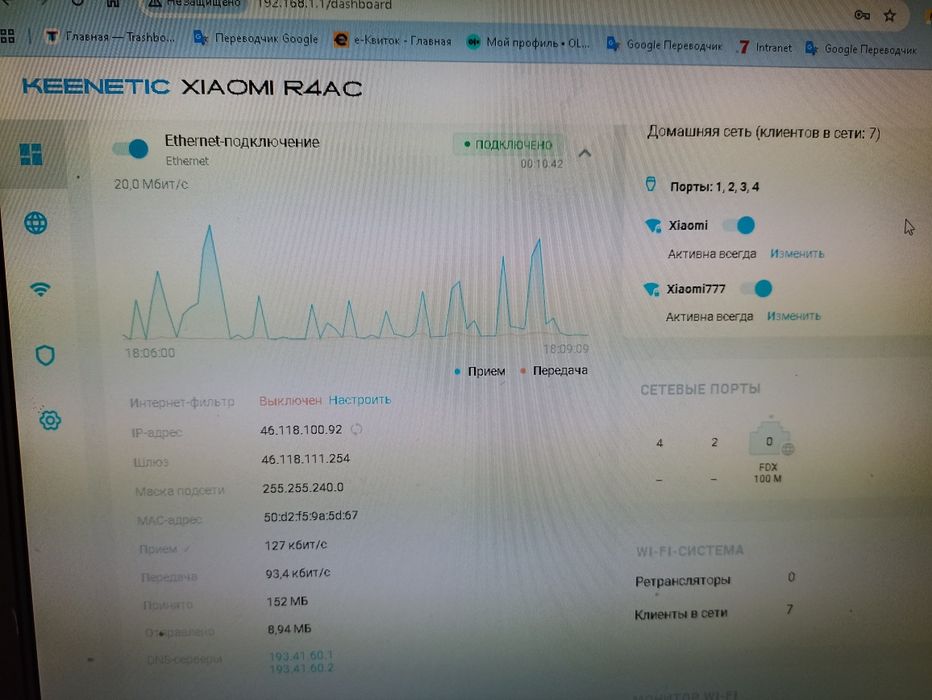Click the refresh icon next to IP address
Screen dimensions: 932x700
click(356, 429)
